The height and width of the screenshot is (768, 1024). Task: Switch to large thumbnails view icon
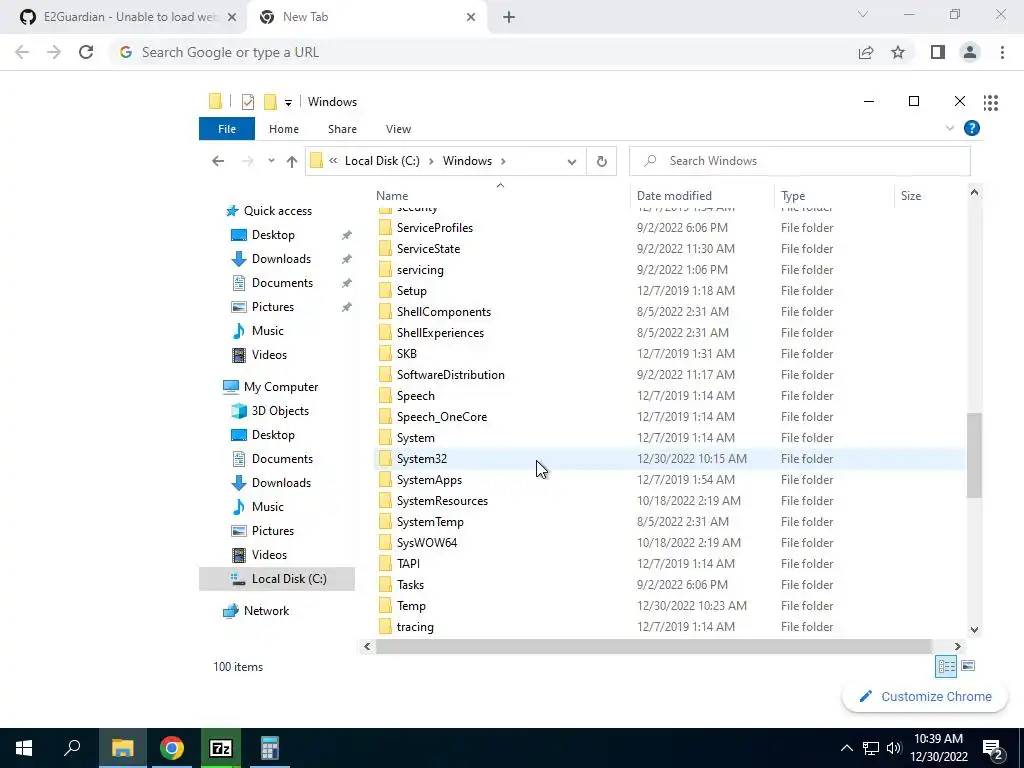pos(968,666)
